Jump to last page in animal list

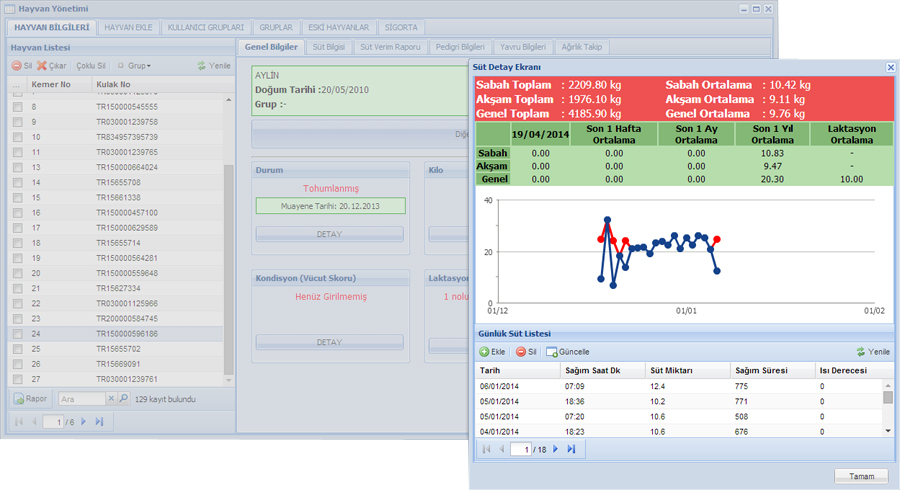tap(99, 422)
